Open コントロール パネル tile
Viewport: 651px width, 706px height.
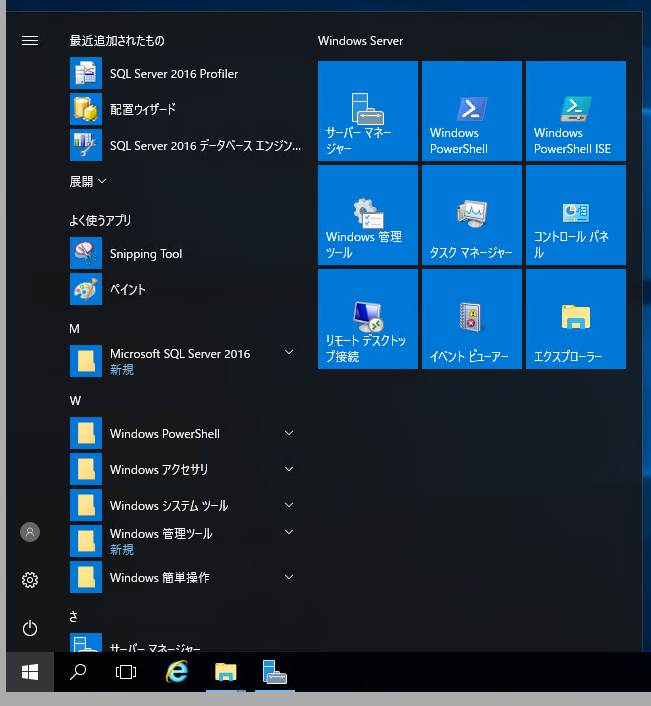click(x=576, y=215)
